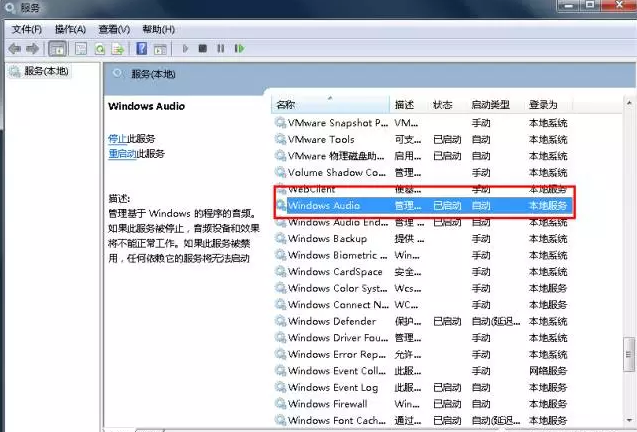The width and height of the screenshot is (637, 432).
Task: Click the gear icon of Windows Font Cach...
Action: 280,420
